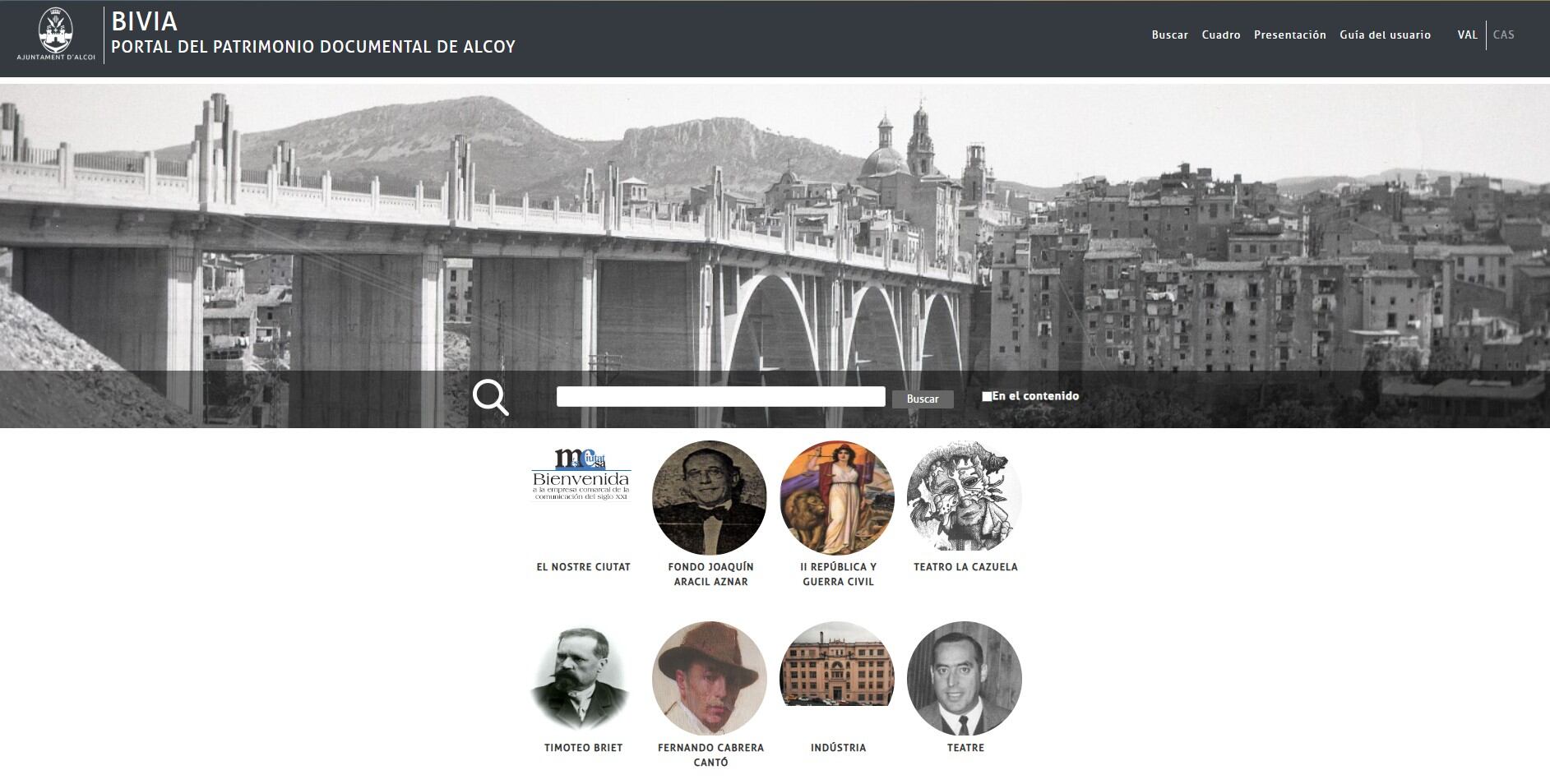Screen dimensions: 1550x784
Task: Open the Buscar menu item
Action: coord(1169,35)
